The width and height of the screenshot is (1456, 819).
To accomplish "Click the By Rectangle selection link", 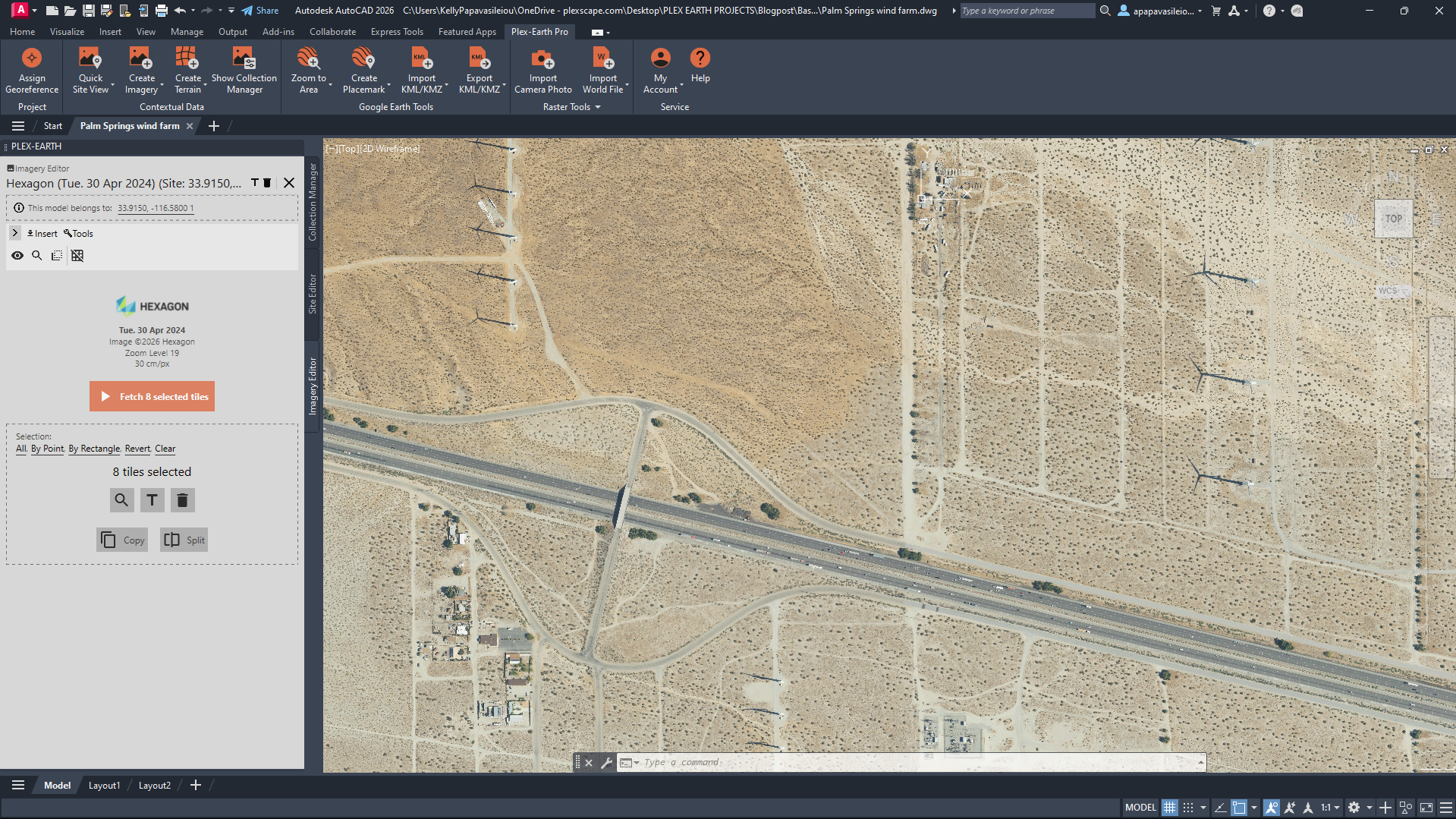I will pos(94,449).
